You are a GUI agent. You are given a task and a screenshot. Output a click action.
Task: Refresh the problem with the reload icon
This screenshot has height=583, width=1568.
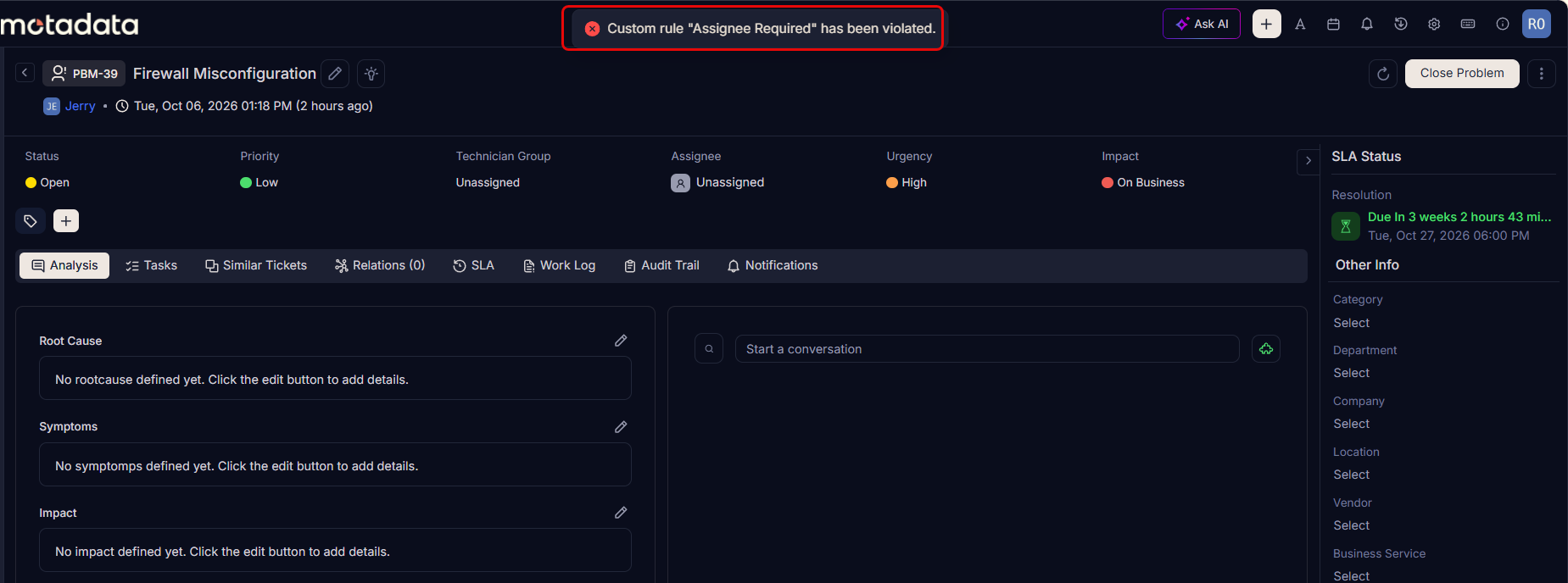[x=1383, y=74]
